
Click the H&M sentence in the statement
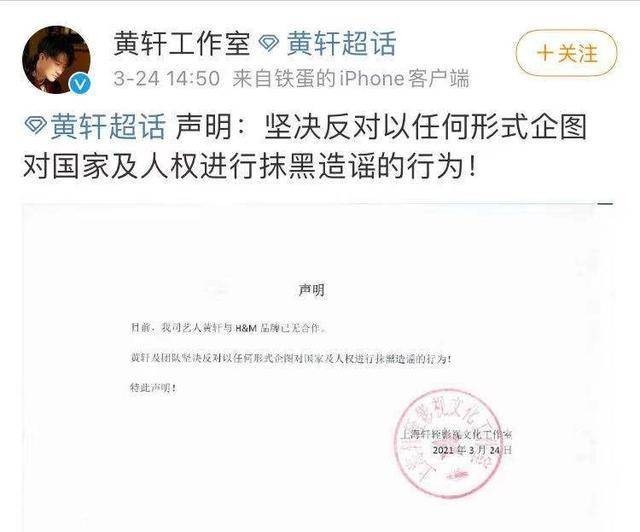tap(229, 328)
